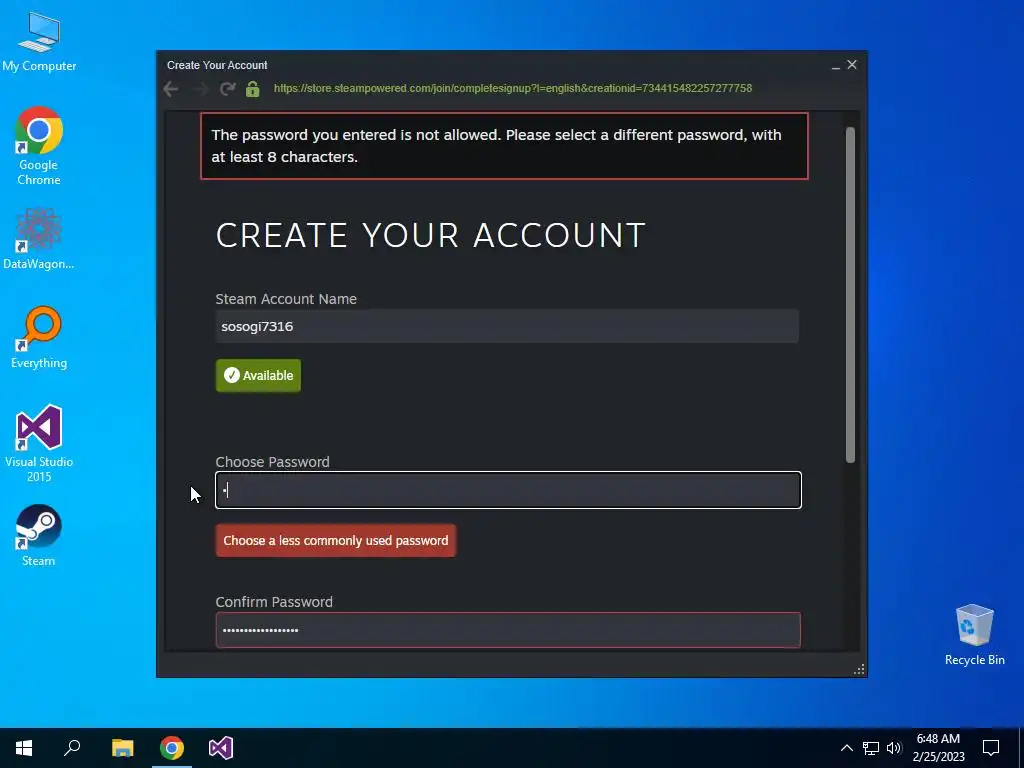Click the less commonly used password warning
The width and height of the screenshot is (1024, 768).
336,541
